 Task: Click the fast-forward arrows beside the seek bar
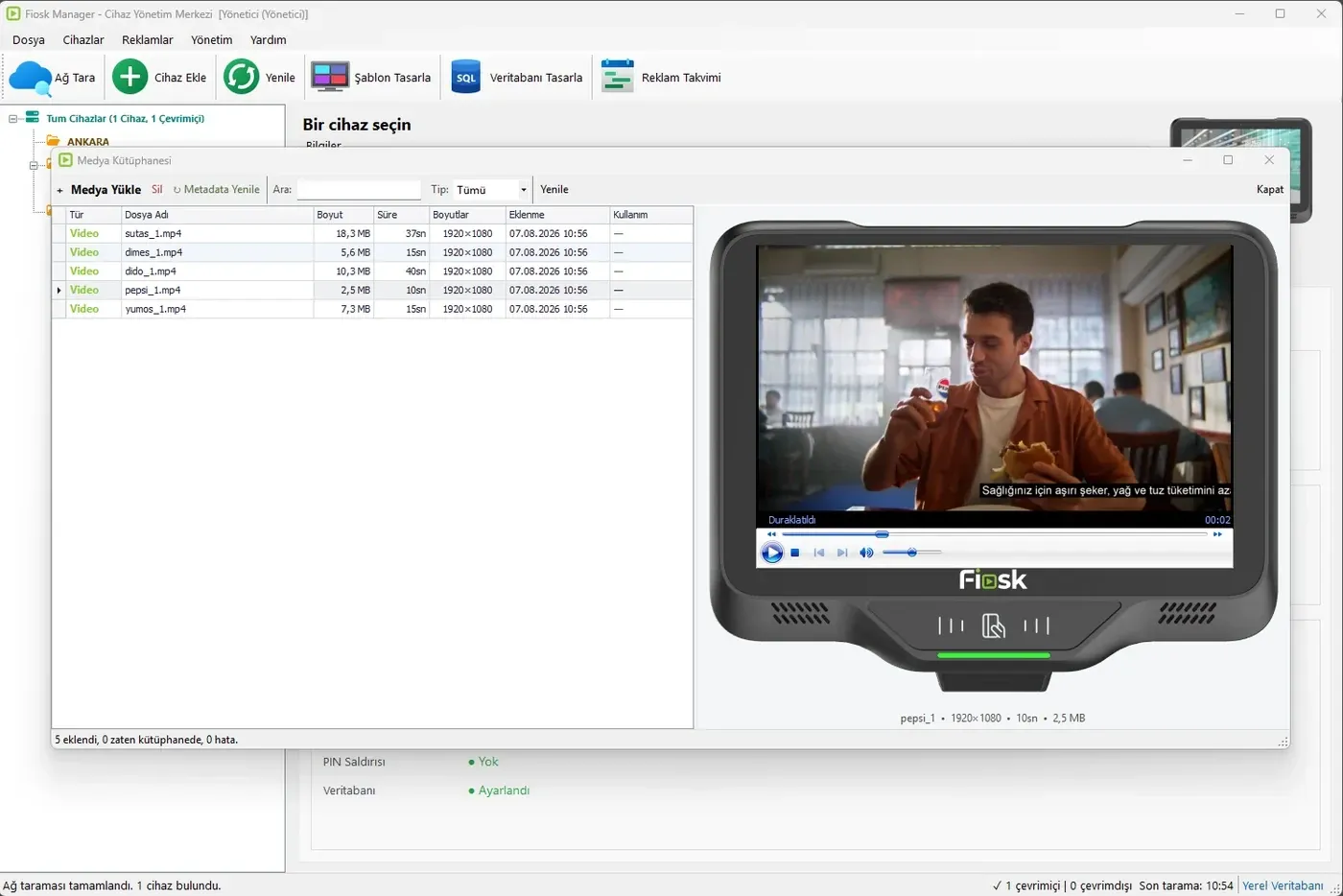pos(1217,534)
